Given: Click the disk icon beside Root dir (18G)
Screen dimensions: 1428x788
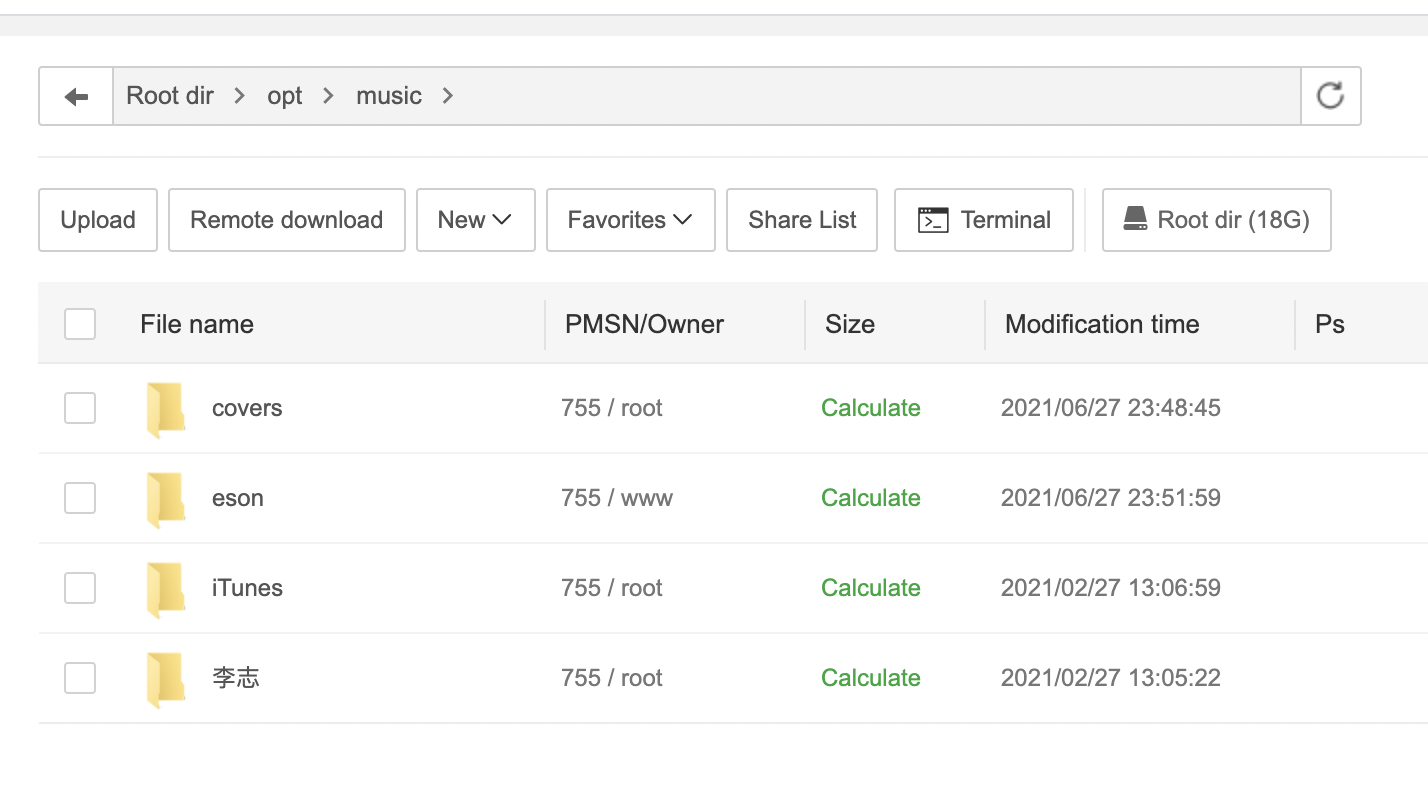Looking at the screenshot, I should pyautogui.click(x=1135, y=219).
